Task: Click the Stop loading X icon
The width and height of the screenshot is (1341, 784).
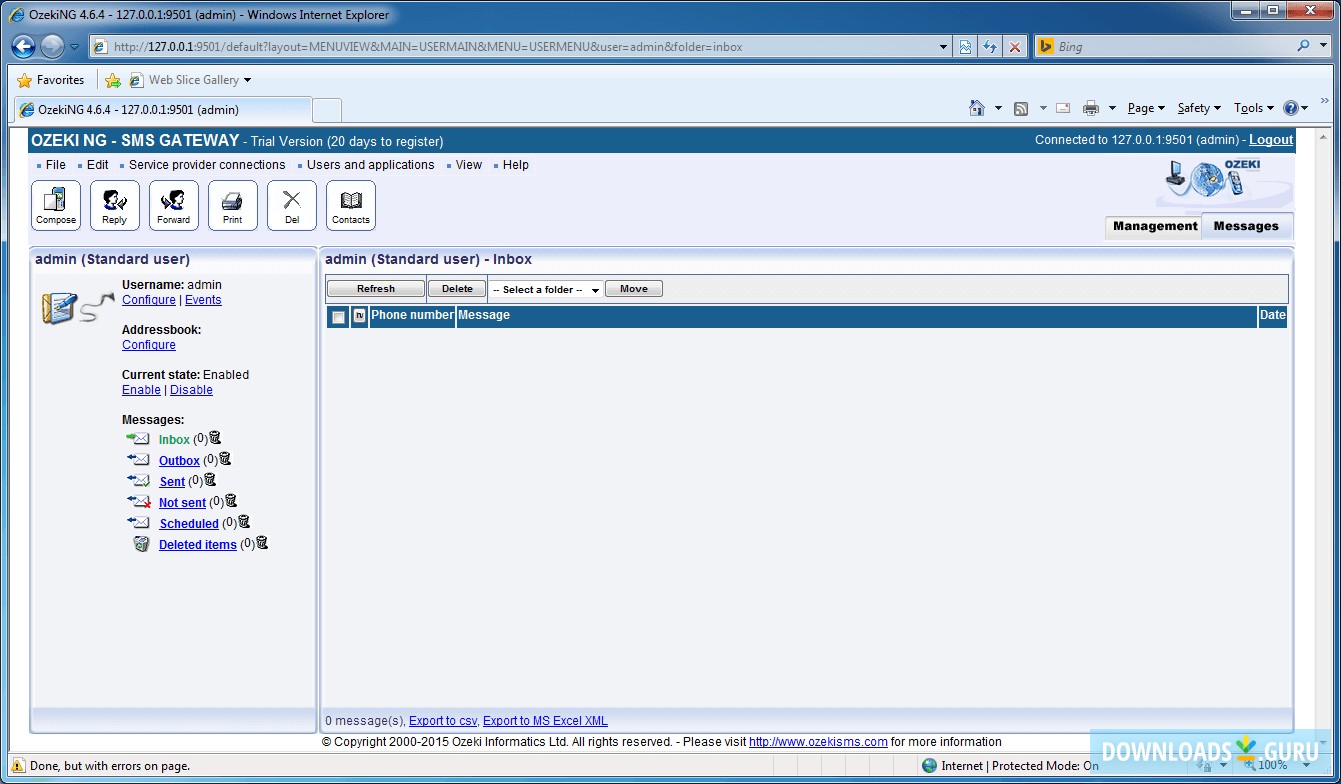Action: 1015,47
